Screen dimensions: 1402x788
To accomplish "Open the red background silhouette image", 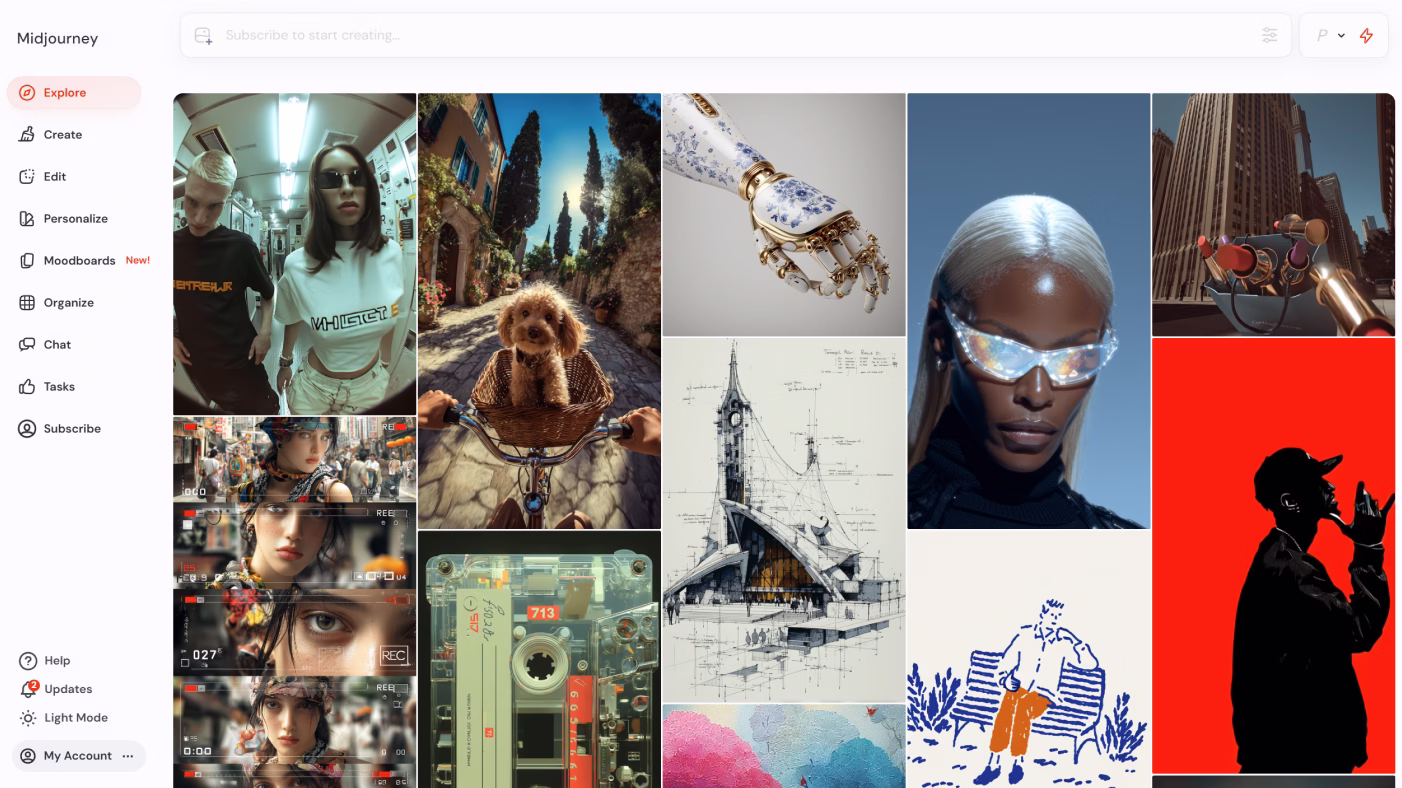I will click(x=1273, y=555).
